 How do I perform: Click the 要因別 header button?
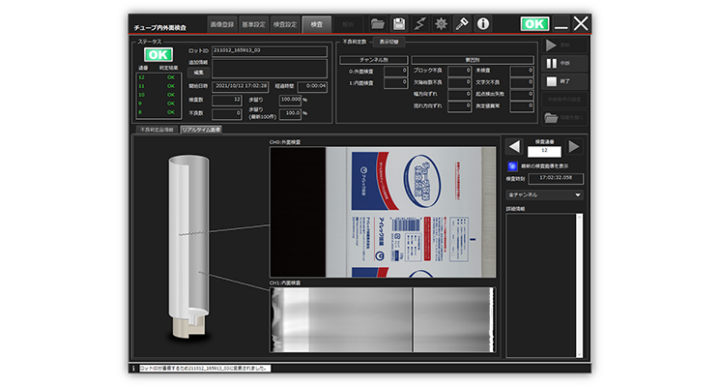point(472,60)
